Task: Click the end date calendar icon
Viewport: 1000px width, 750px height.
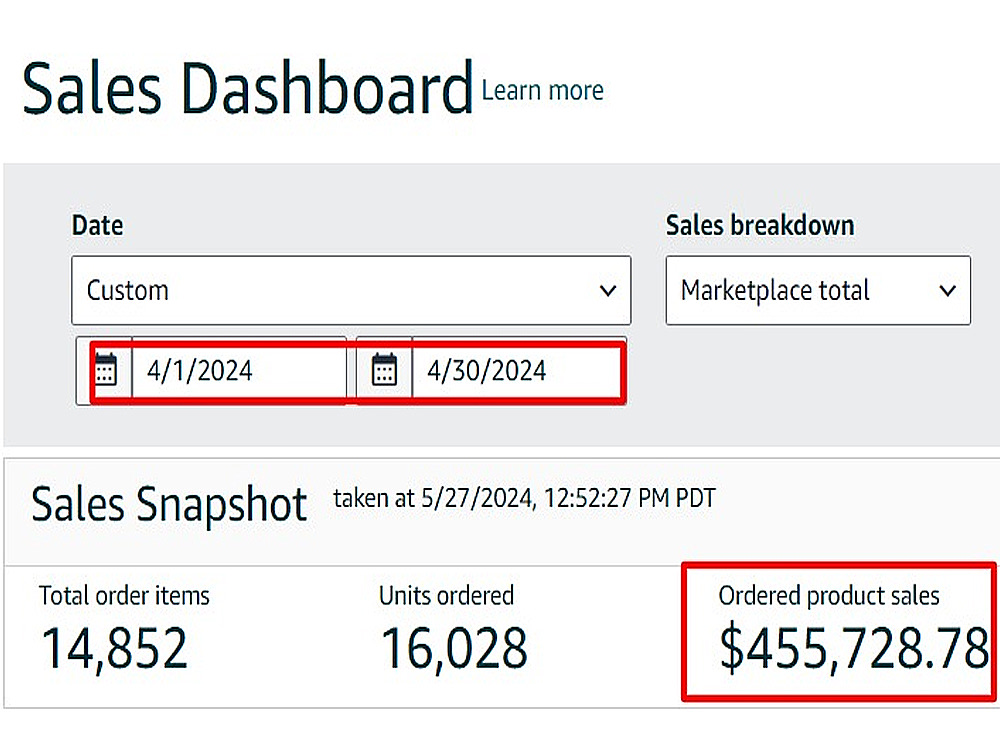Action: click(x=384, y=370)
